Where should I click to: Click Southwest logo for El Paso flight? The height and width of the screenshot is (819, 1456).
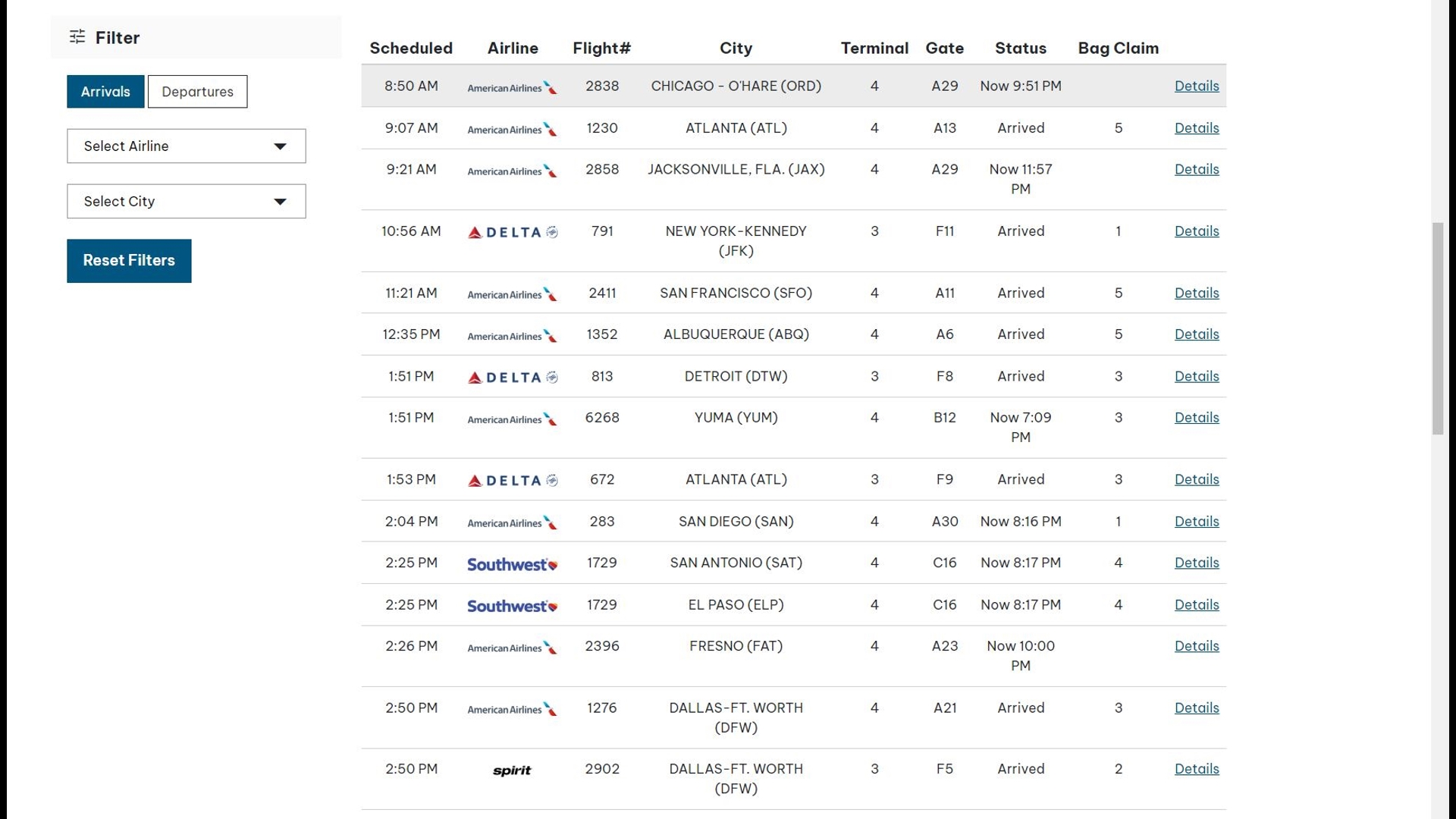click(512, 606)
